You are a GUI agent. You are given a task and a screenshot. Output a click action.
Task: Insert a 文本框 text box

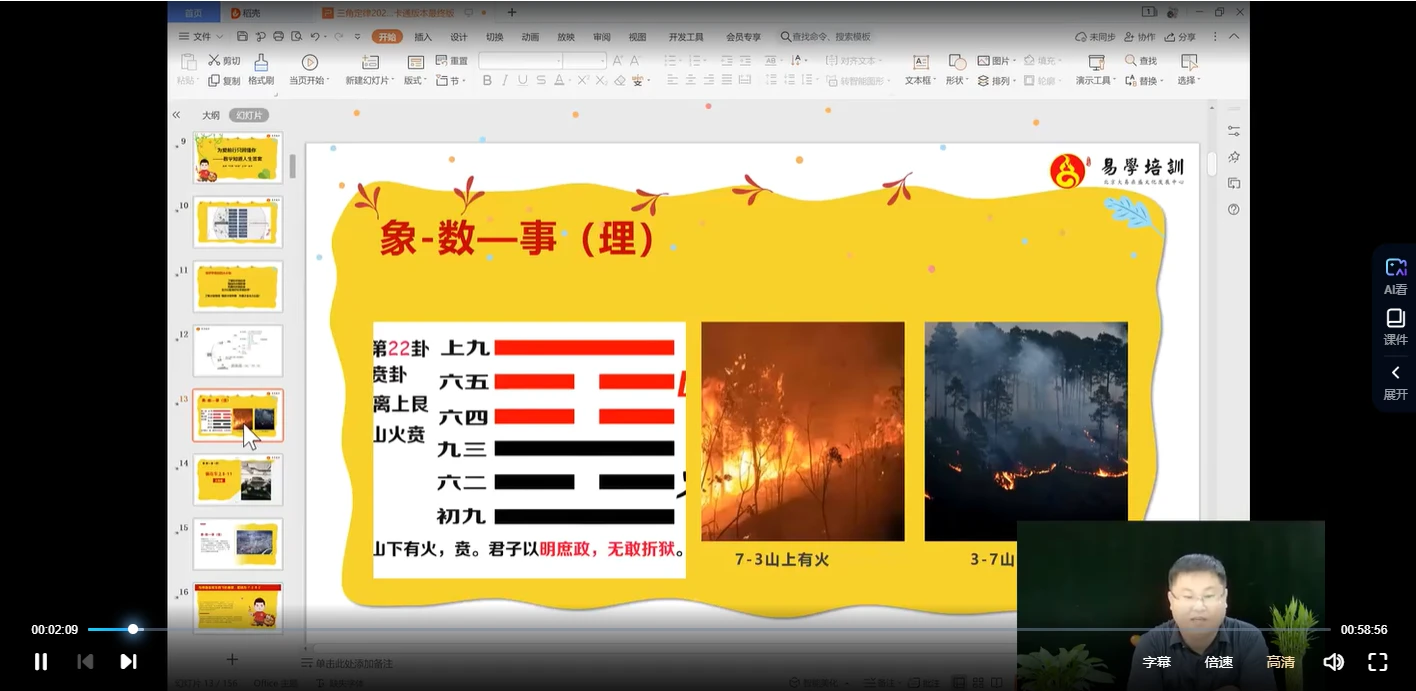(x=921, y=69)
